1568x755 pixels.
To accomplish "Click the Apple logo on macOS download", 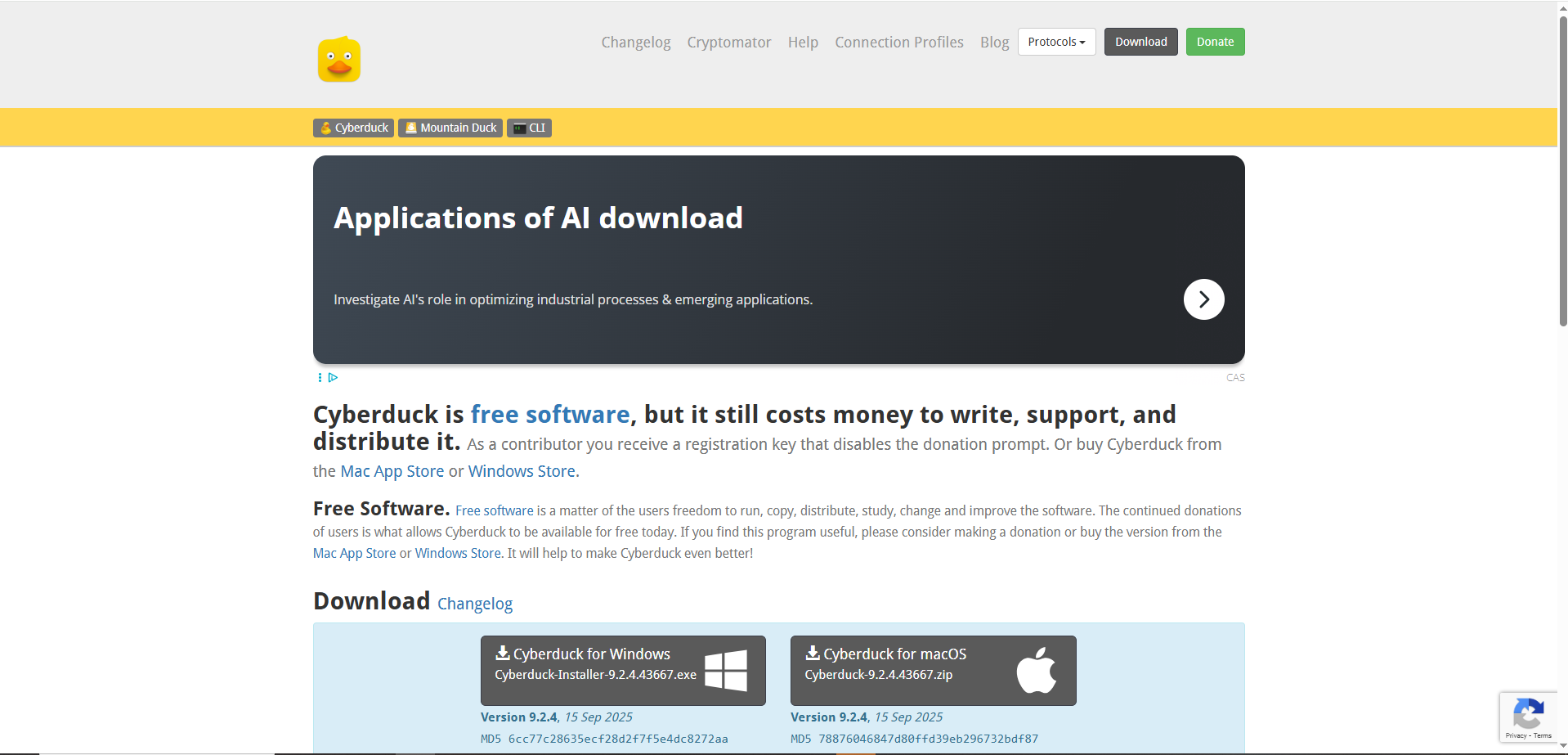I will tap(1036, 671).
